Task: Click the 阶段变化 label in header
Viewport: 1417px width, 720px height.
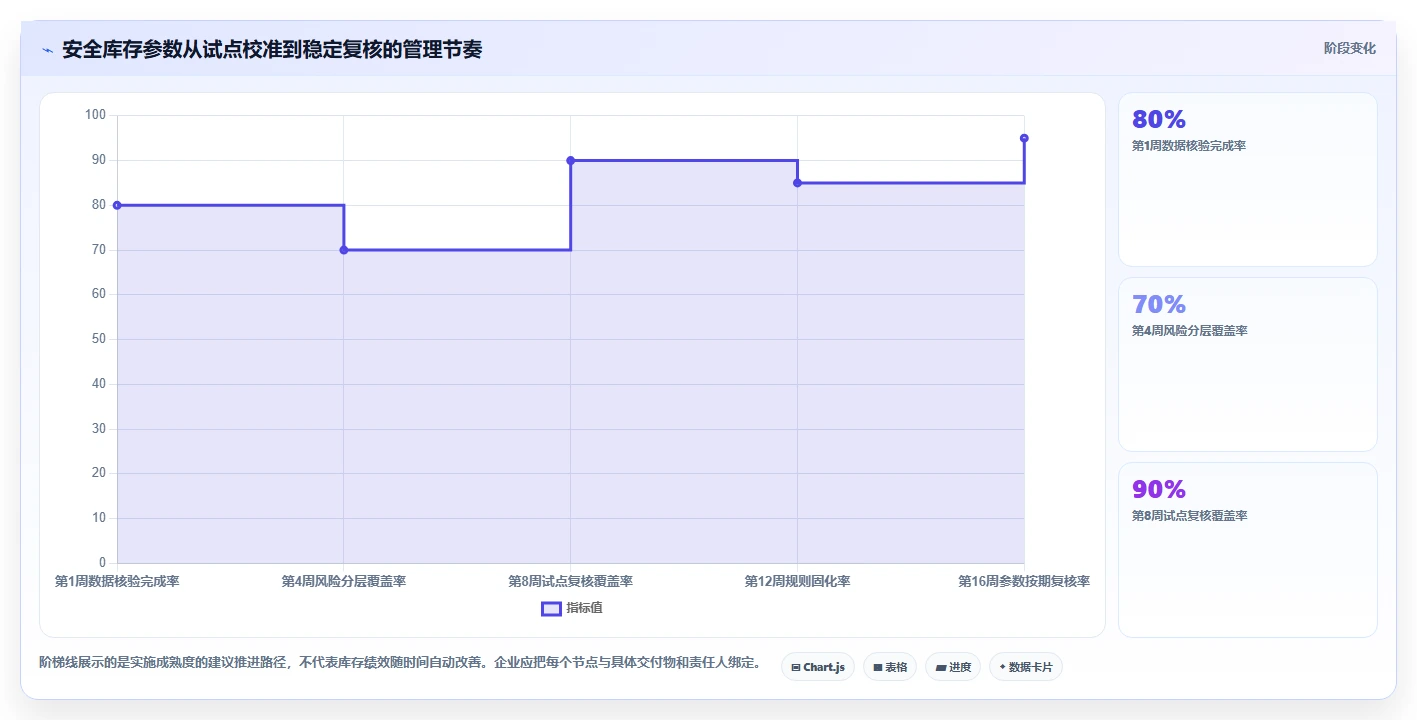Action: [x=1350, y=48]
